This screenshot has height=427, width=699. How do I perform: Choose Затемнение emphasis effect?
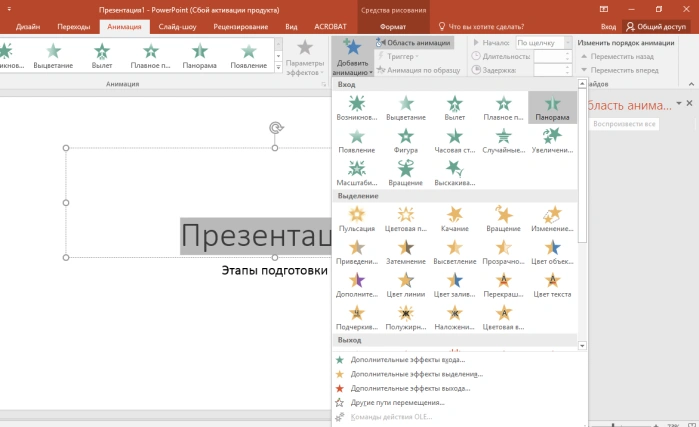click(x=406, y=252)
